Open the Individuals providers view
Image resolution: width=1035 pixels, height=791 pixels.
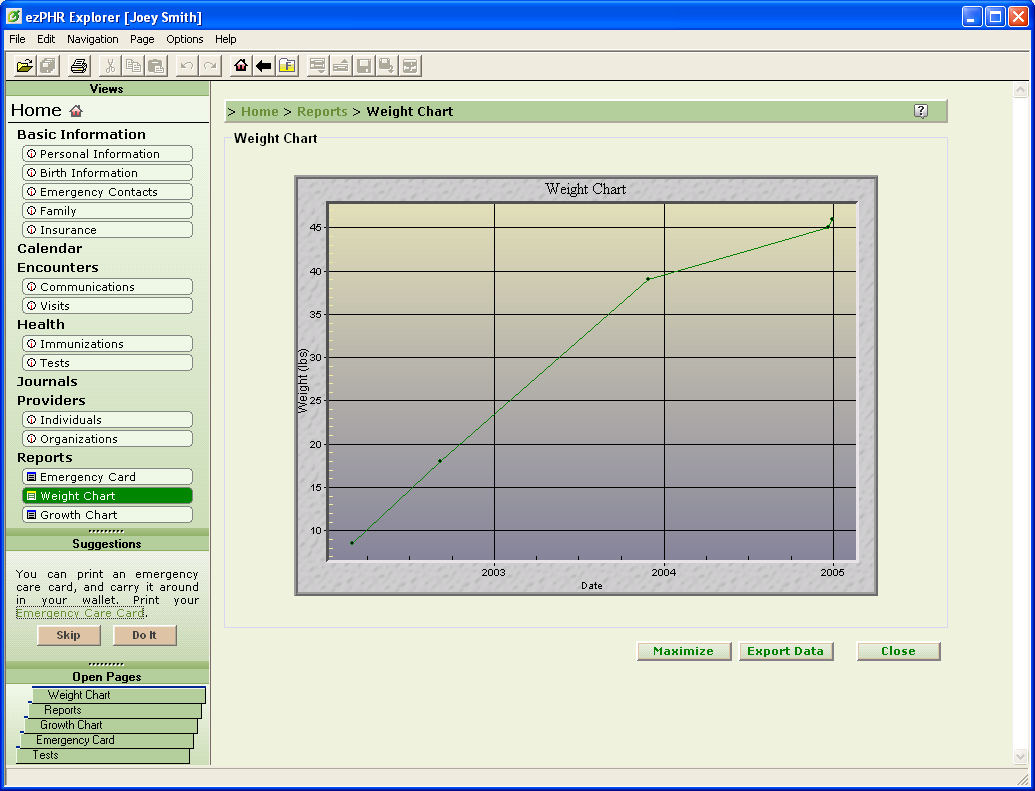tap(108, 420)
